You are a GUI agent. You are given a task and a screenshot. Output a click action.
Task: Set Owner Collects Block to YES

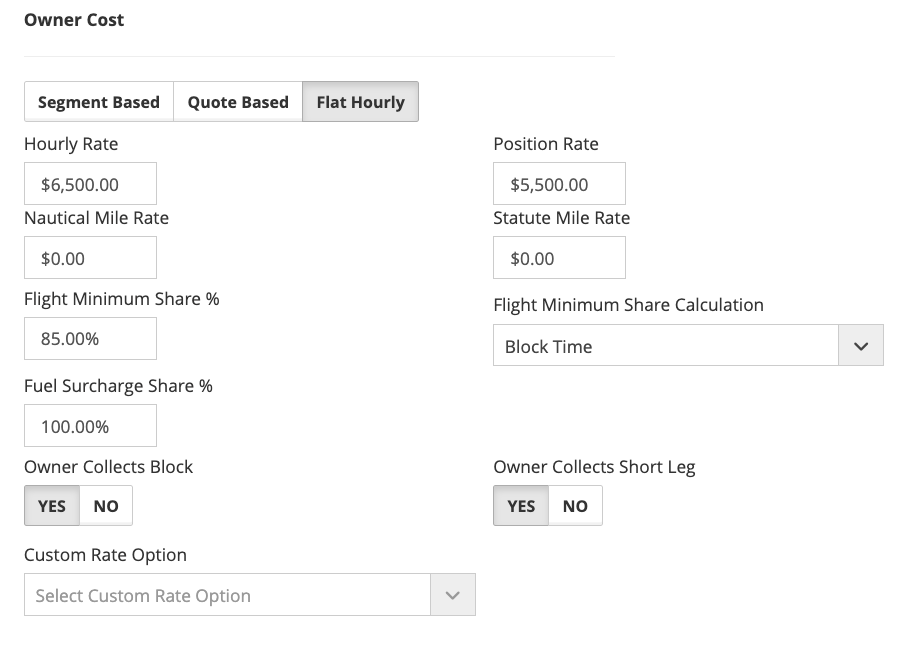(52, 506)
